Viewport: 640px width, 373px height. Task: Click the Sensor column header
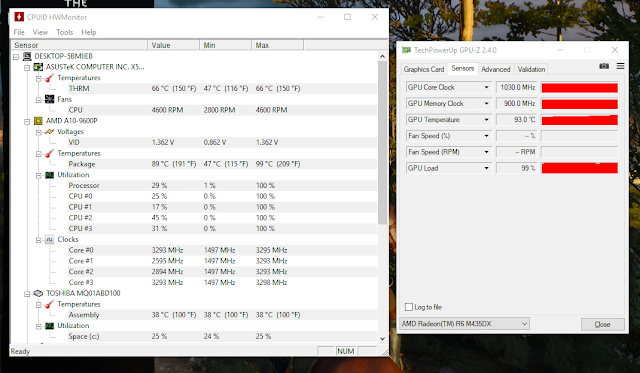coord(80,45)
